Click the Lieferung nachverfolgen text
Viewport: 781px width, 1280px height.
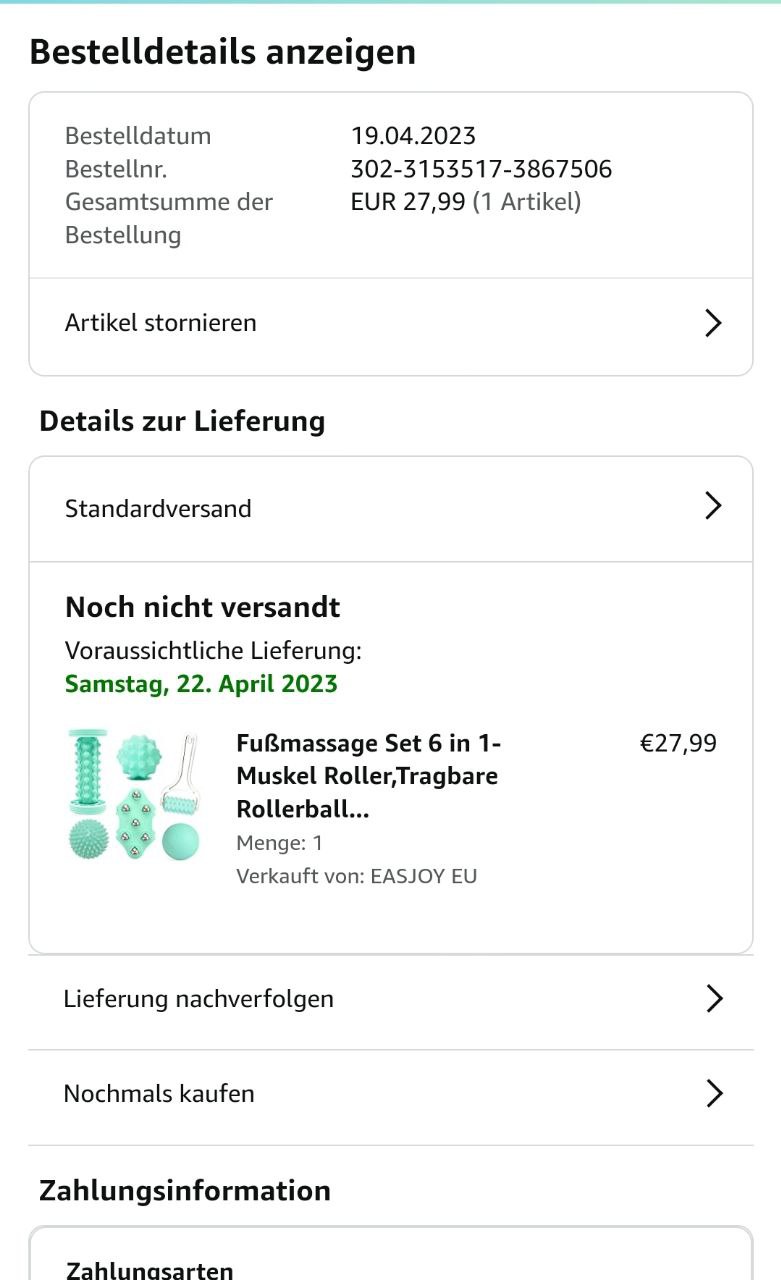(198, 998)
